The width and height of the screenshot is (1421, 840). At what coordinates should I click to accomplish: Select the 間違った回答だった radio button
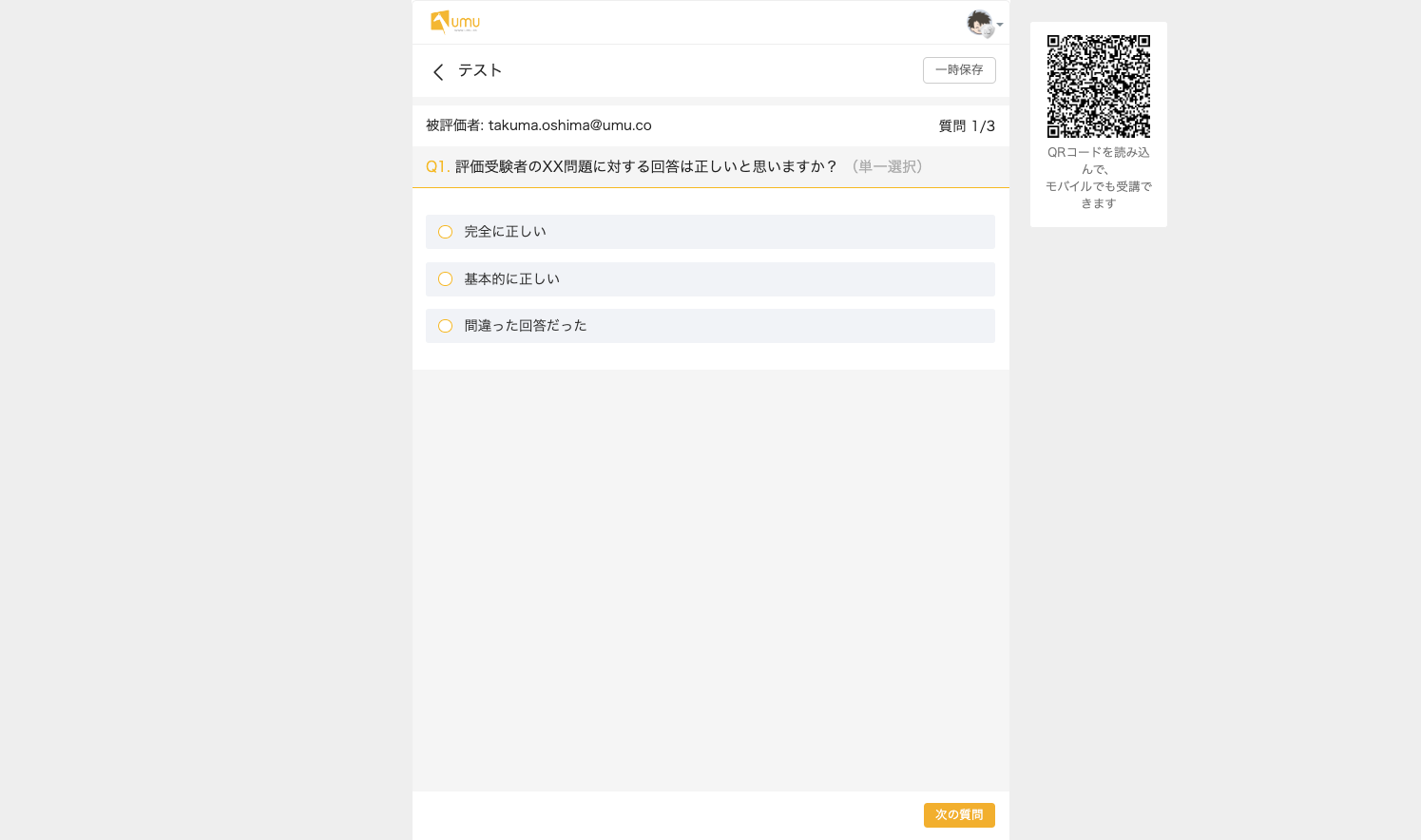[x=445, y=326]
